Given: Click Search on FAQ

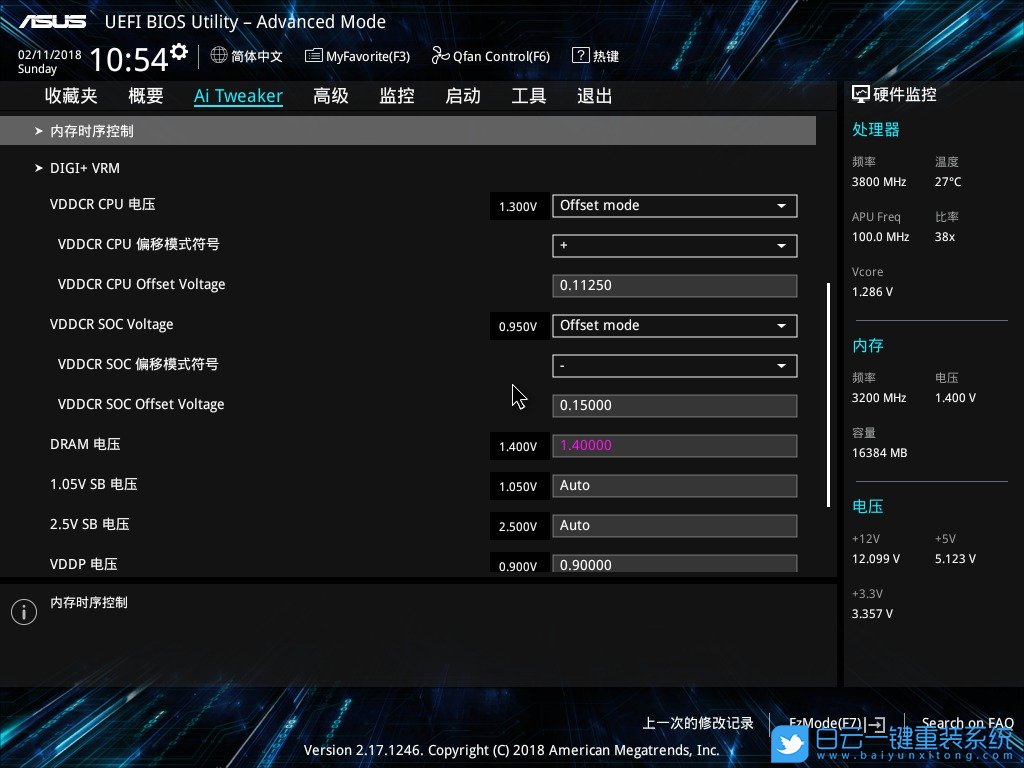Looking at the screenshot, I should [967, 723].
